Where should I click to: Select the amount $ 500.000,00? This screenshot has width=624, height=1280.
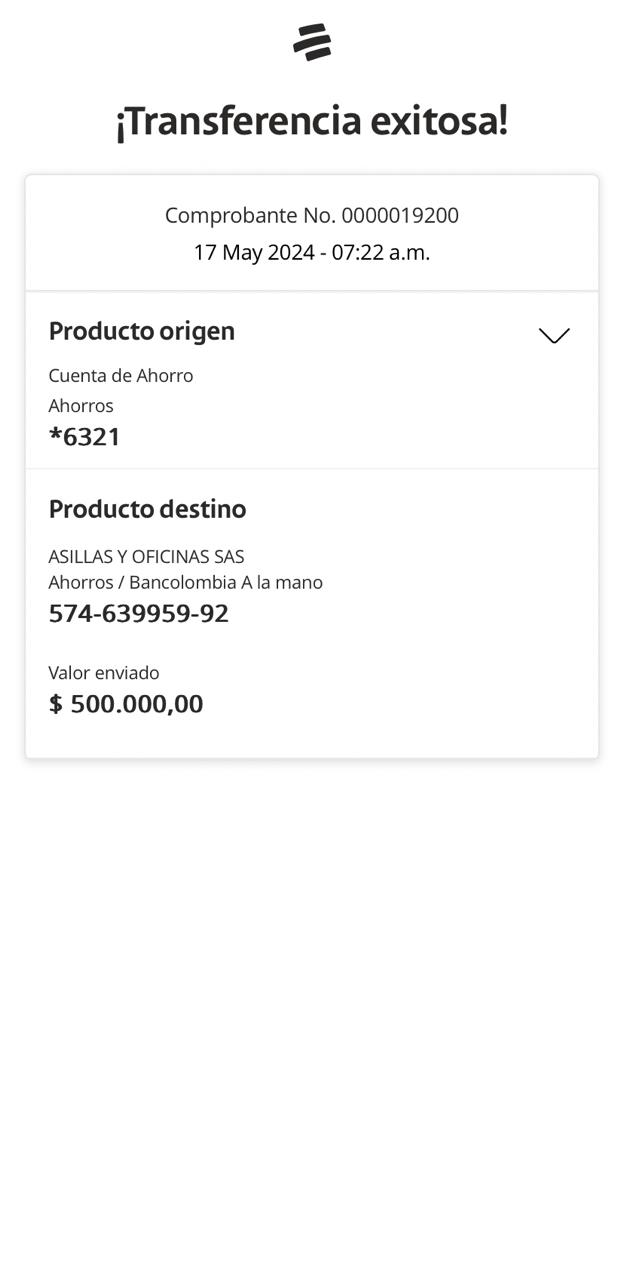[x=126, y=704]
